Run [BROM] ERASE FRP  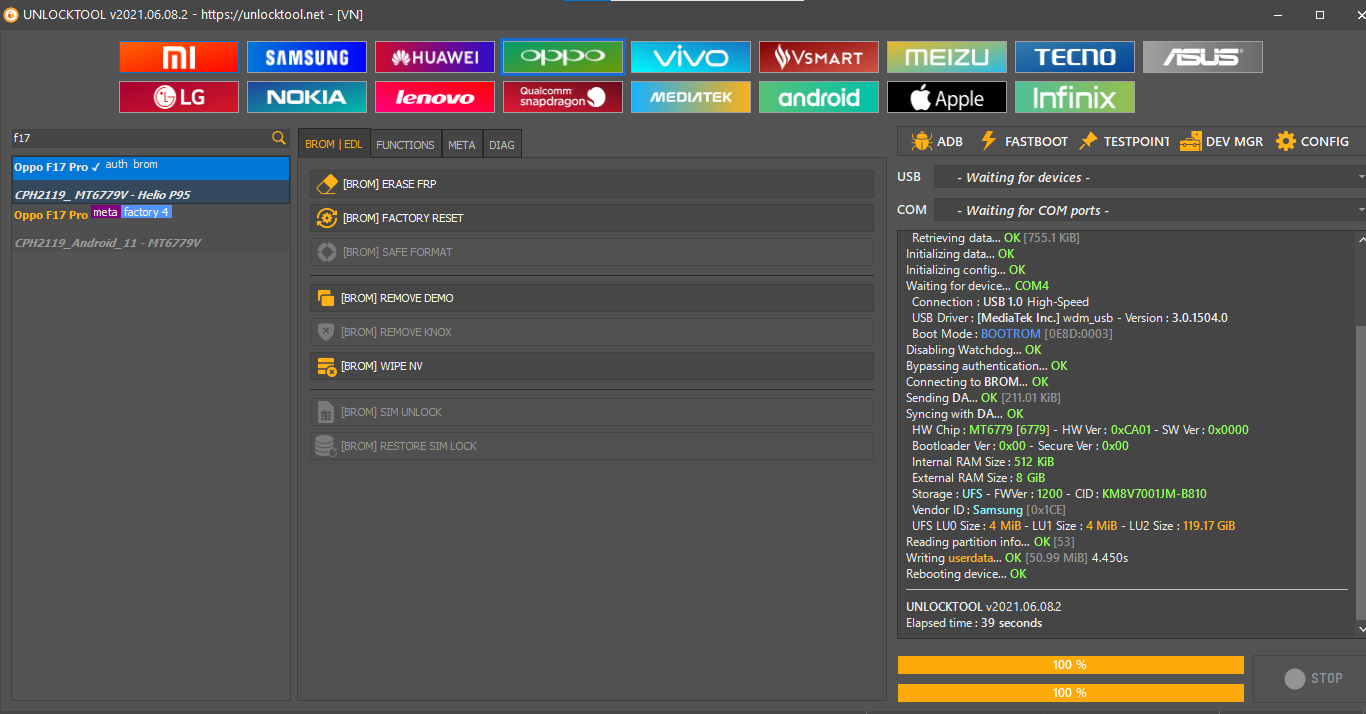point(592,184)
